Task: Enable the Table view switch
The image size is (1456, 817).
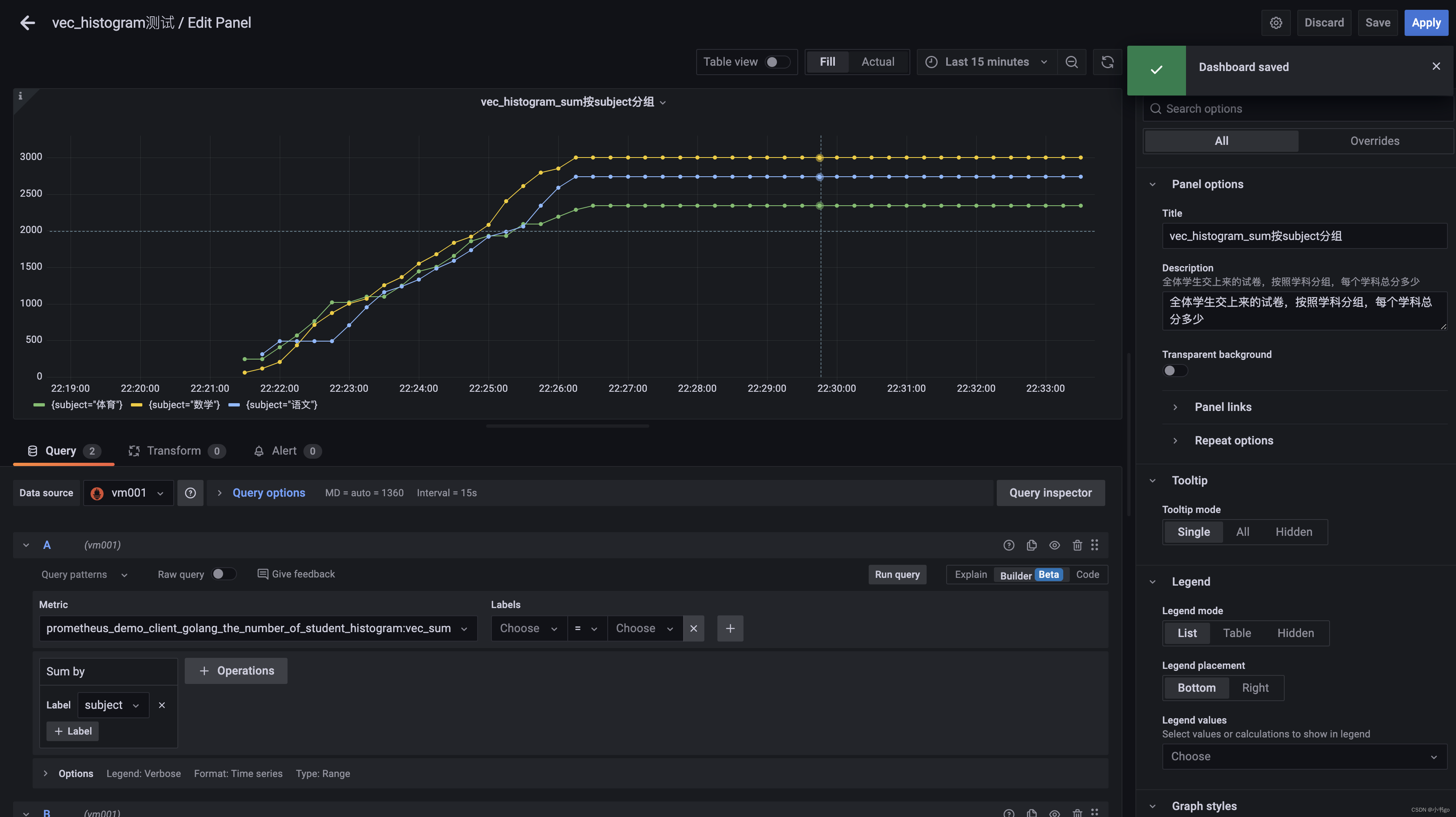Action: click(x=777, y=62)
